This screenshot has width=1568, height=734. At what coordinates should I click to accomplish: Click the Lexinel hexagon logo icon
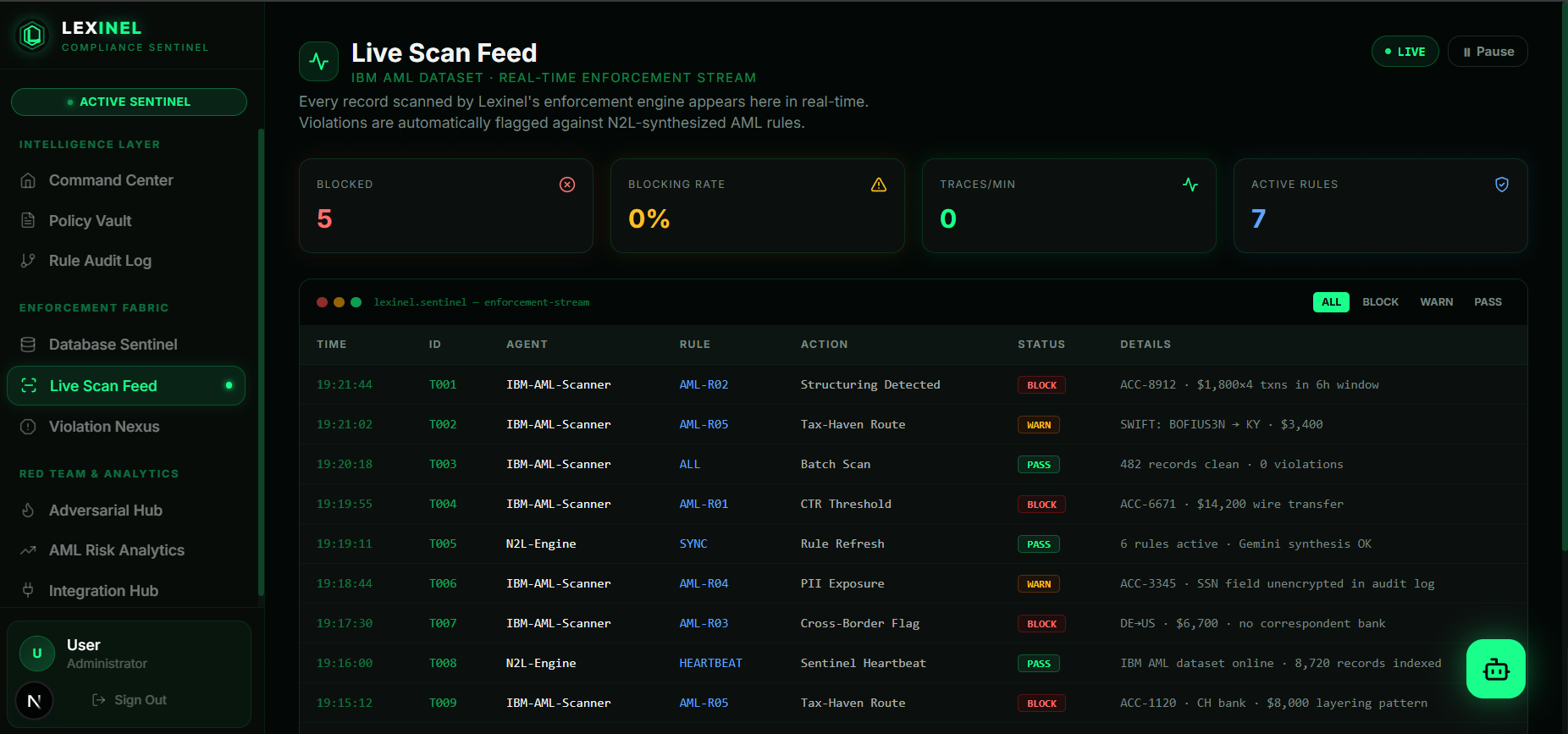pyautogui.click(x=33, y=36)
